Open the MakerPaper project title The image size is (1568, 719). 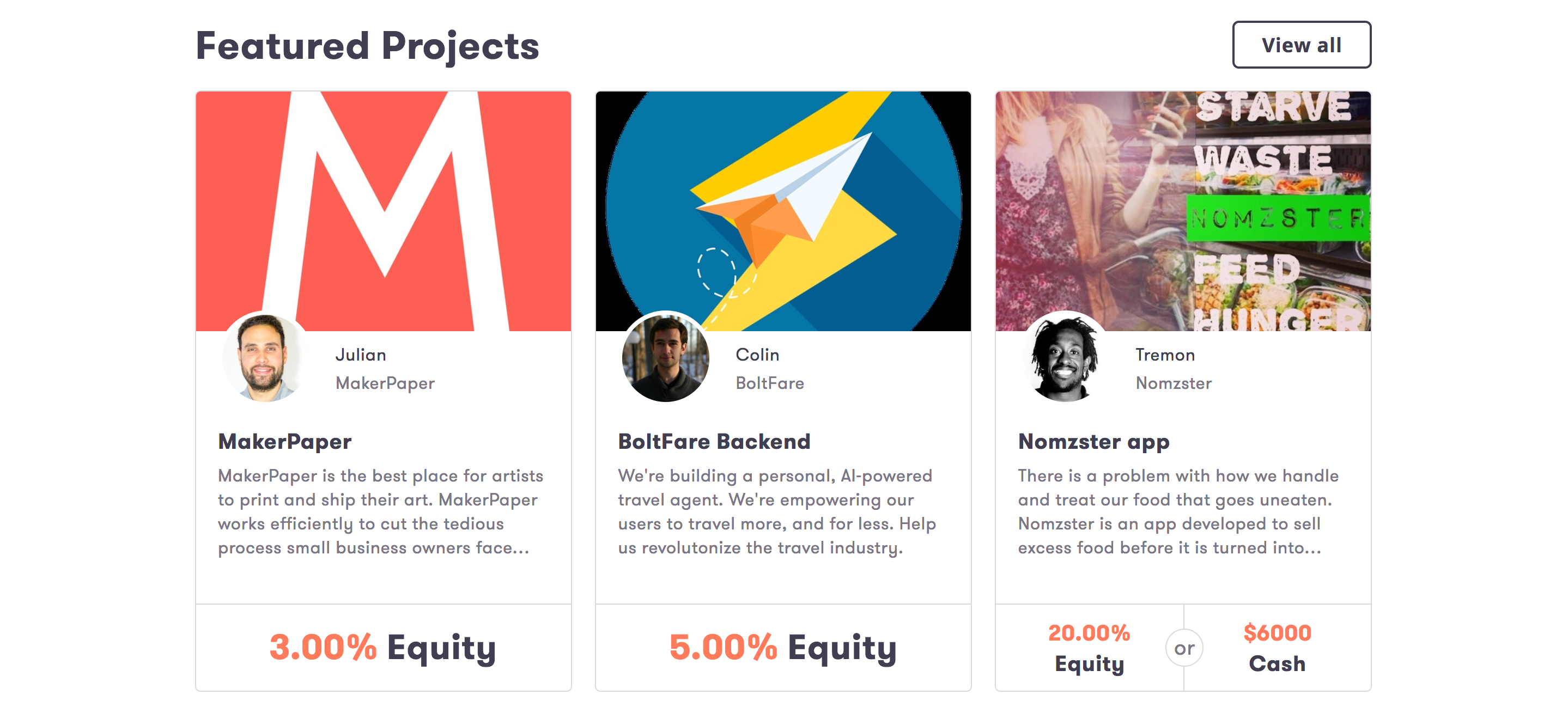[285, 441]
